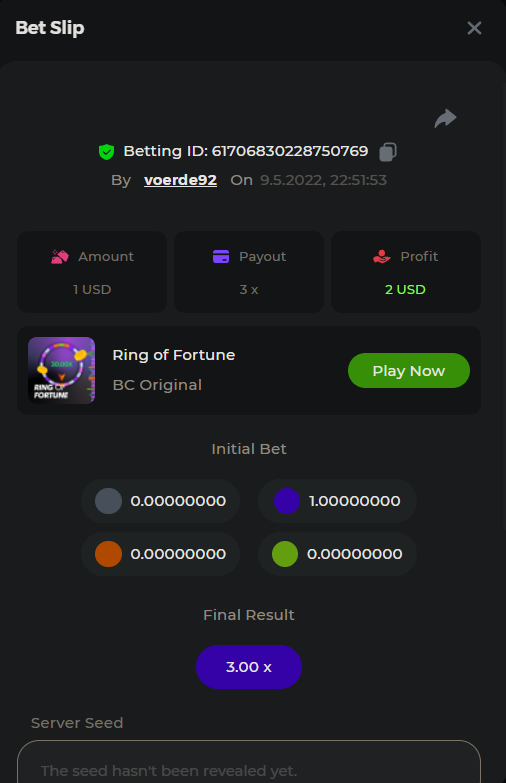Click the Ring of Fortune title
The image size is (506, 783).
click(x=174, y=355)
